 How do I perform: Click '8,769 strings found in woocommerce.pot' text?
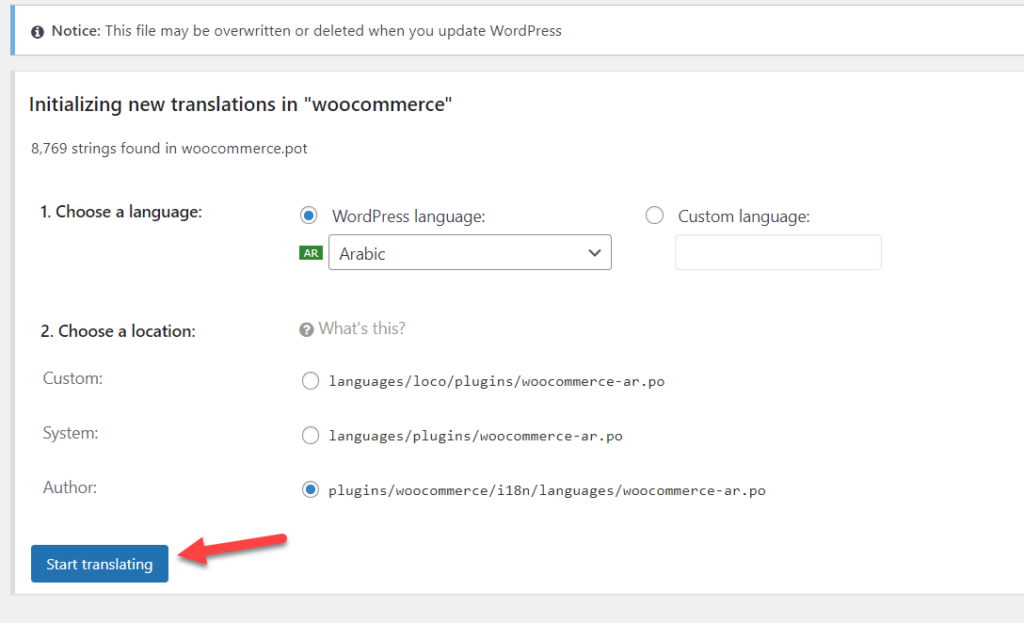coord(169,148)
